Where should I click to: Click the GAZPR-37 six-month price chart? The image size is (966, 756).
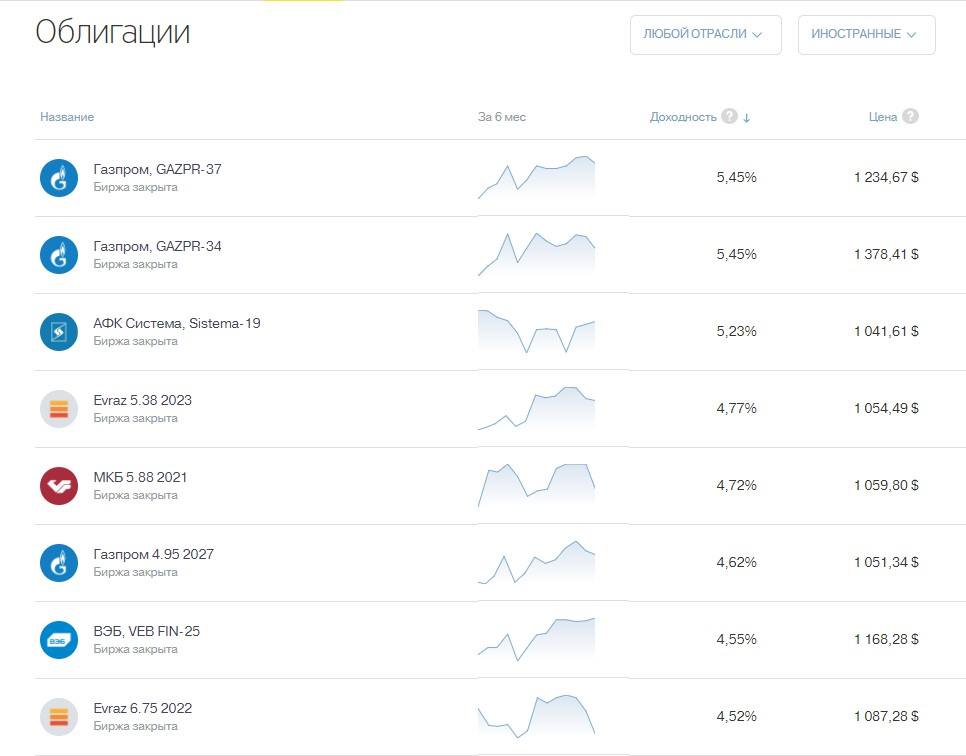pyautogui.click(x=536, y=177)
